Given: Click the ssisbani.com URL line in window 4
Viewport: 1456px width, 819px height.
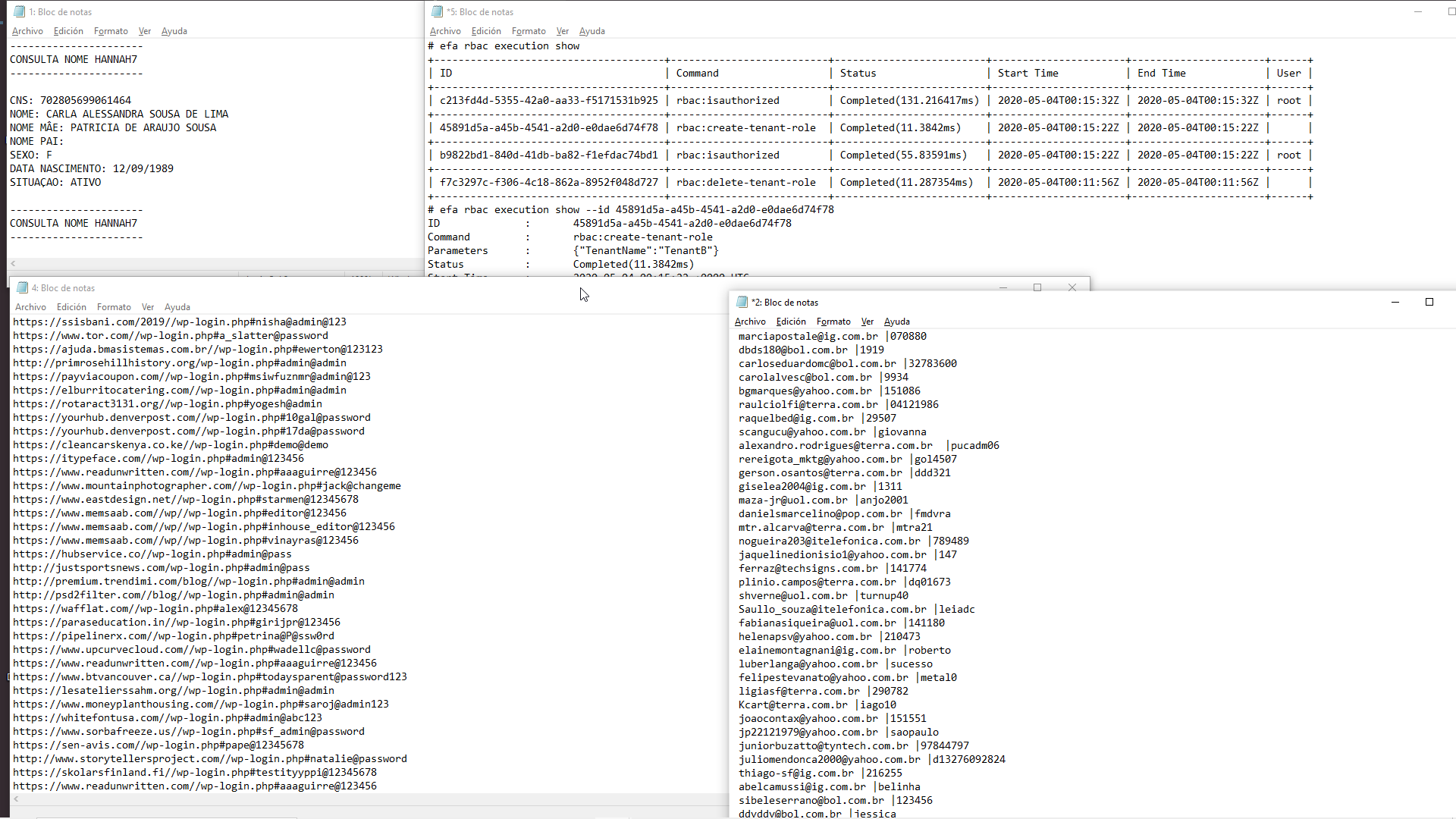Looking at the screenshot, I should [x=180, y=322].
